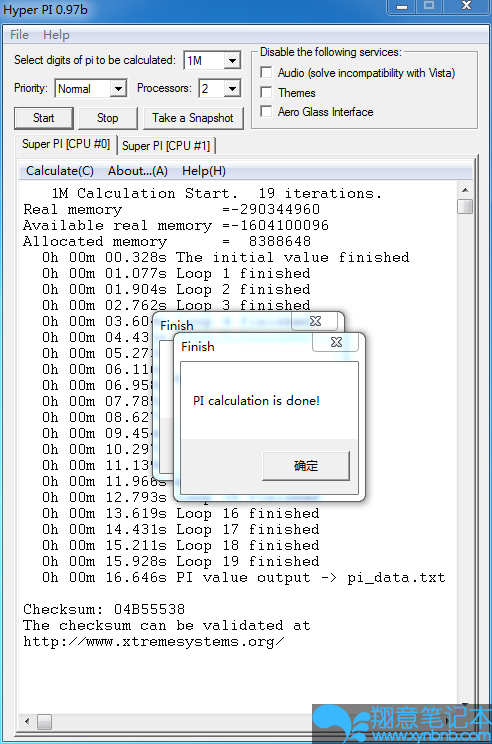Click the vertical scrollbar up arrow
The width and height of the screenshot is (492, 744).
(x=465, y=190)
